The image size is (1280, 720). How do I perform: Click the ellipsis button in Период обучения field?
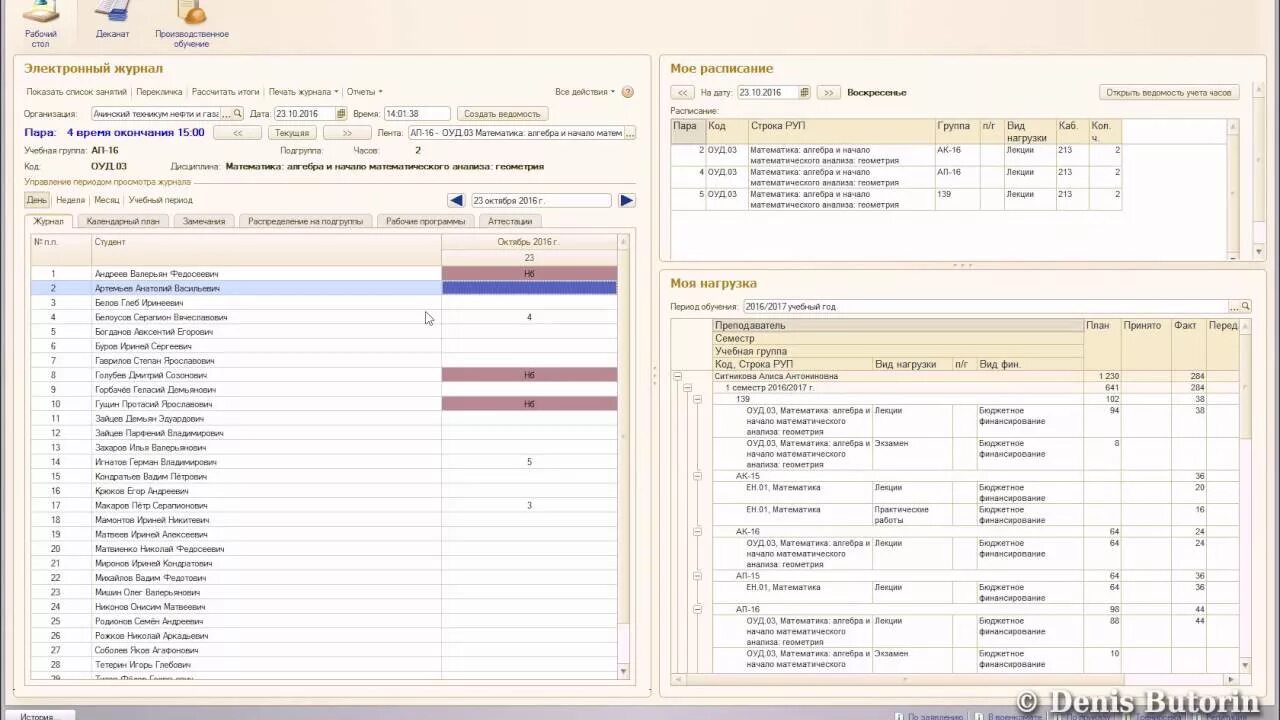pyautogui.click(x=1235, y=307)
